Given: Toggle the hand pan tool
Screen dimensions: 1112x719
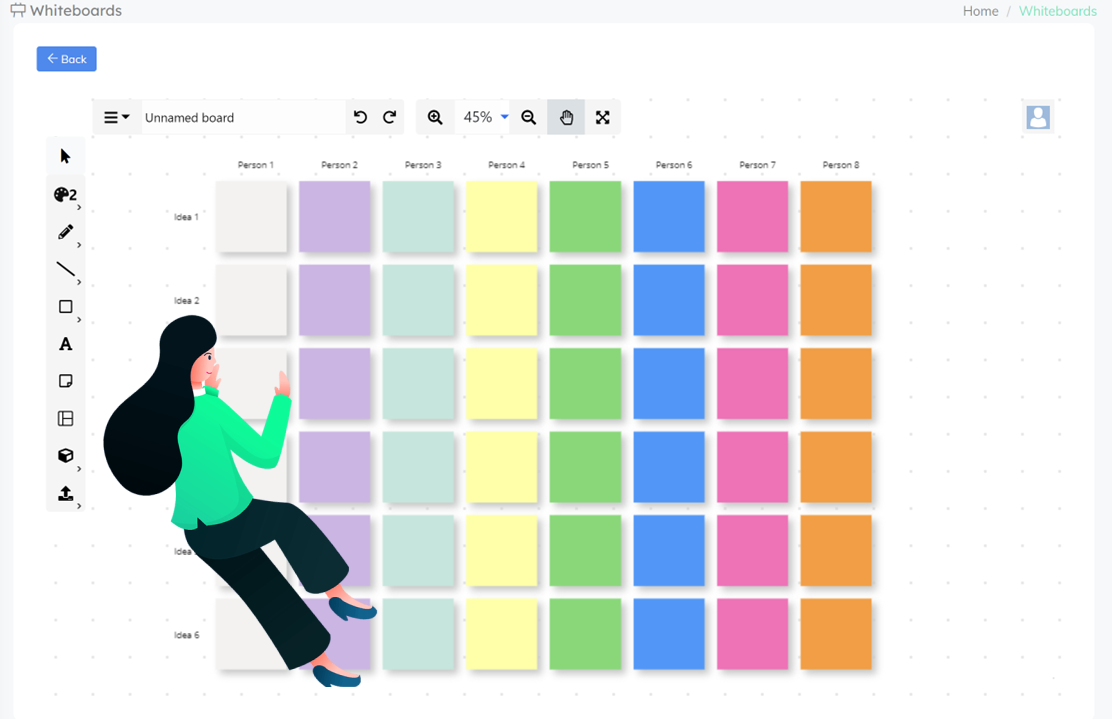Looking at the screenshot, I should click(566, 118).
